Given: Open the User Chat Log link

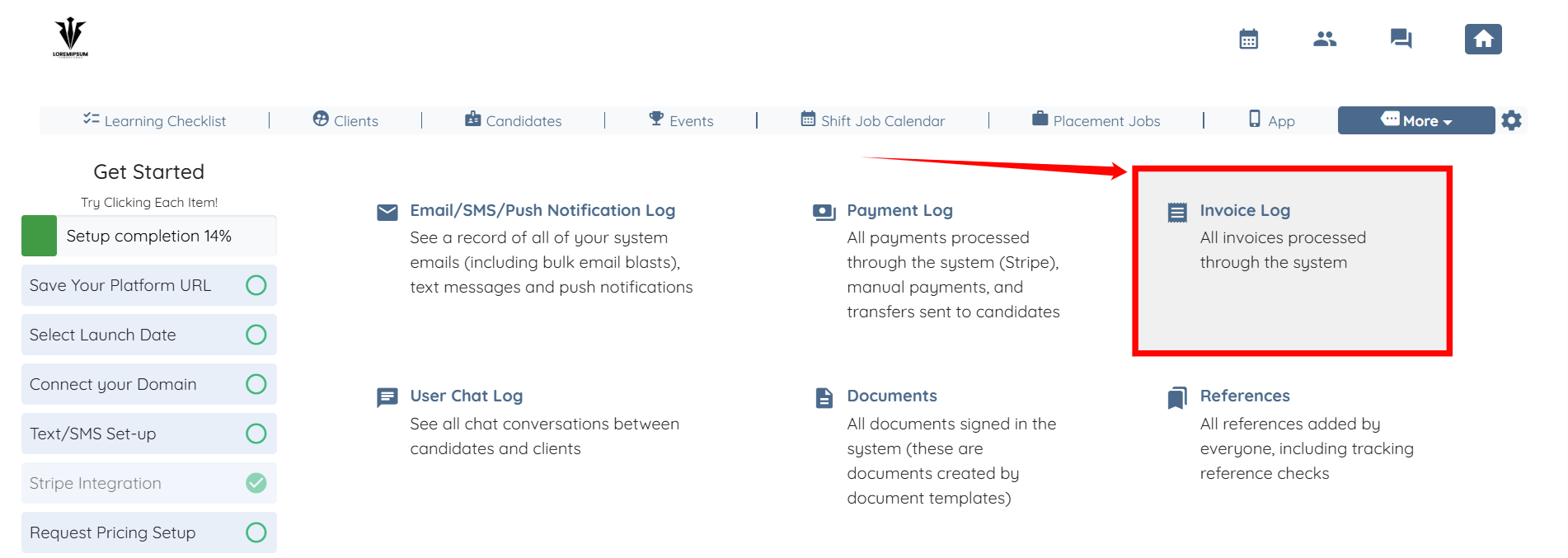Looking at the screenshot, I should coord(466,396).
